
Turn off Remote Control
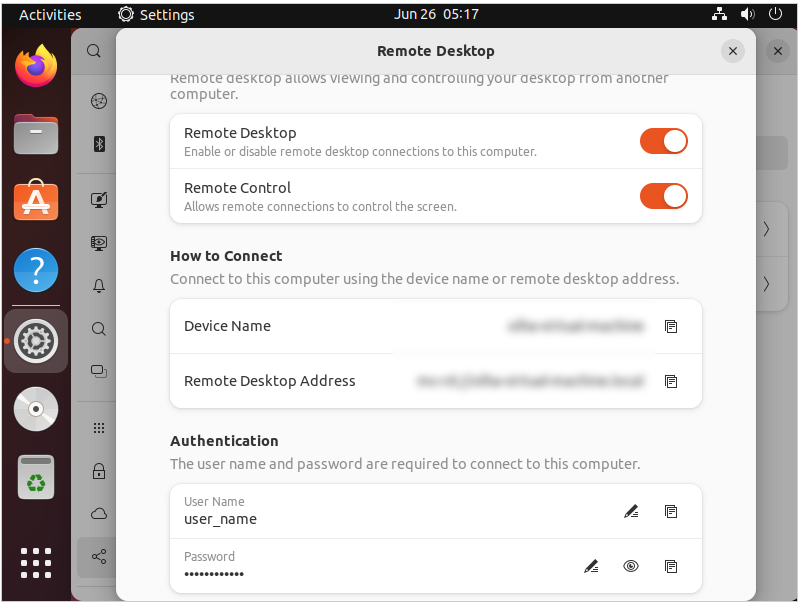pyautogui.click(x=663, y=196)
